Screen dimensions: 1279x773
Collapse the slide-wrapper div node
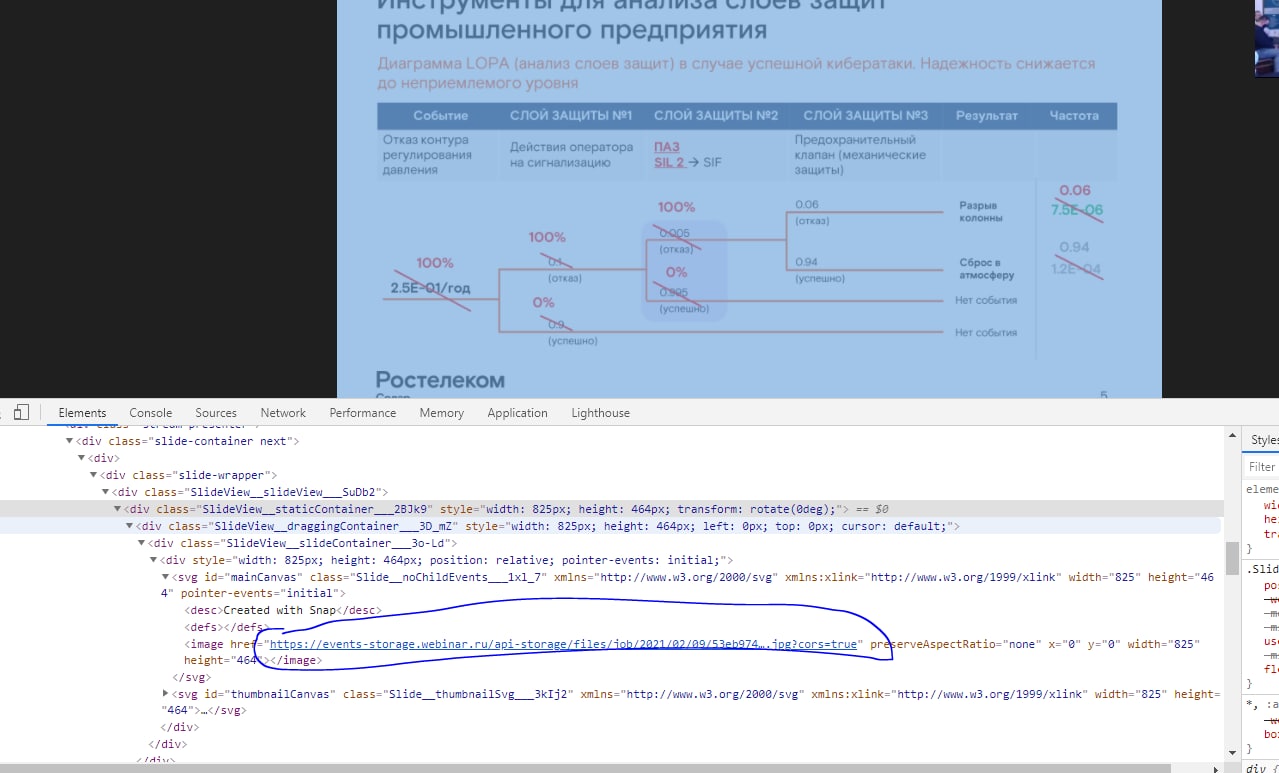(94, 475)
